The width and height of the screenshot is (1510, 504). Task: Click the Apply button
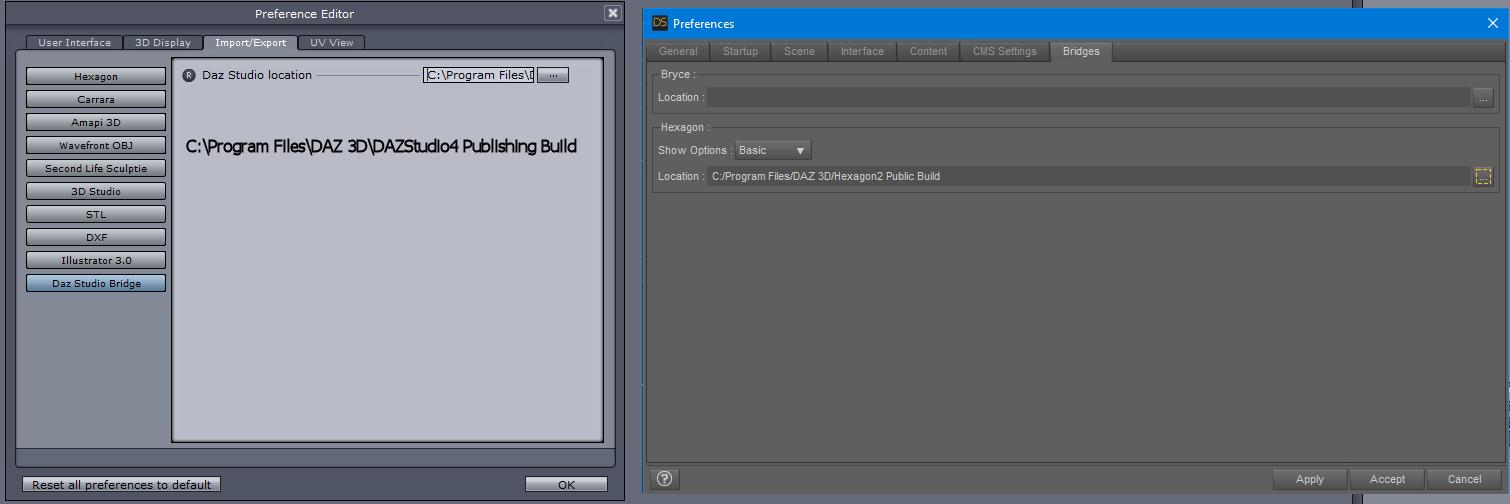click(1309, 479)
